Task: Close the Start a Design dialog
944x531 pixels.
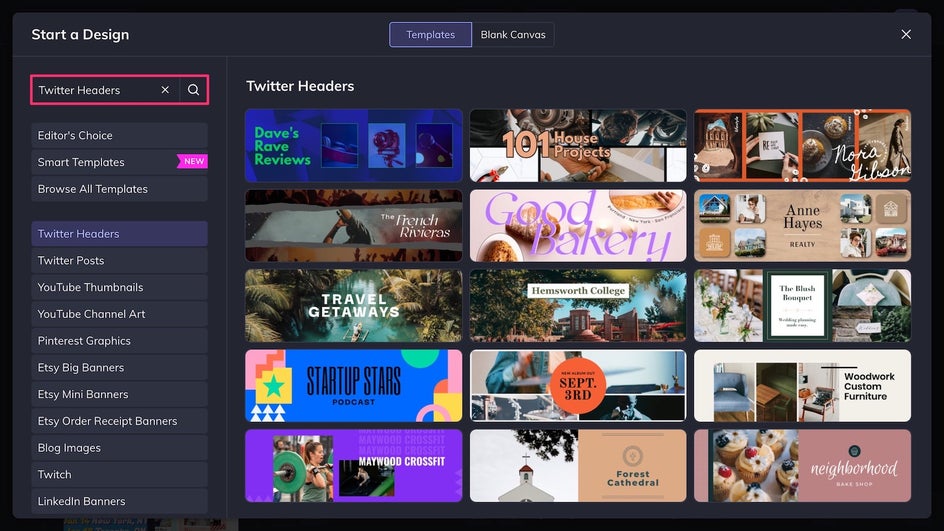Action: click(x=906, y=34)
